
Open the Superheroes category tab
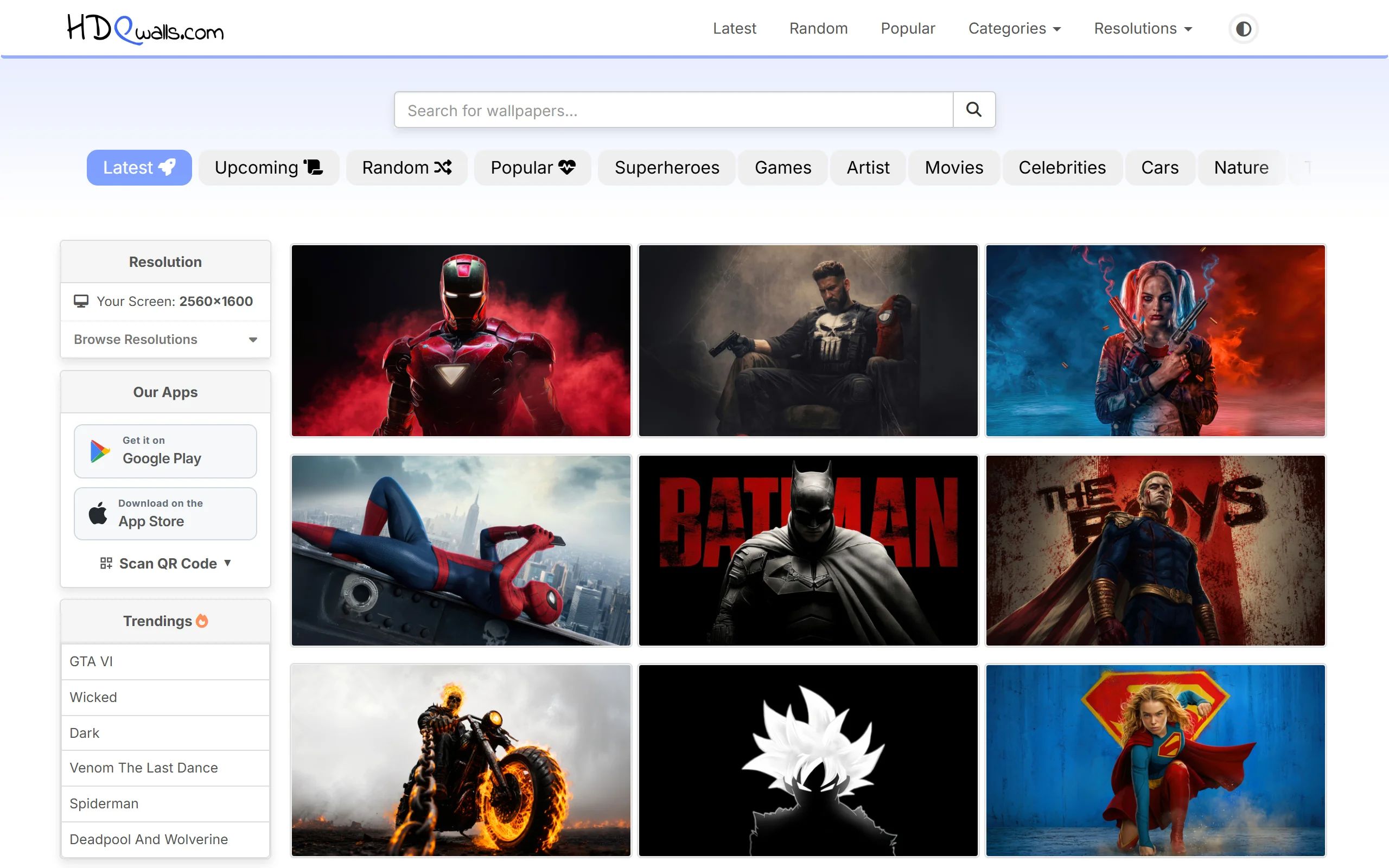click(666, 168)
